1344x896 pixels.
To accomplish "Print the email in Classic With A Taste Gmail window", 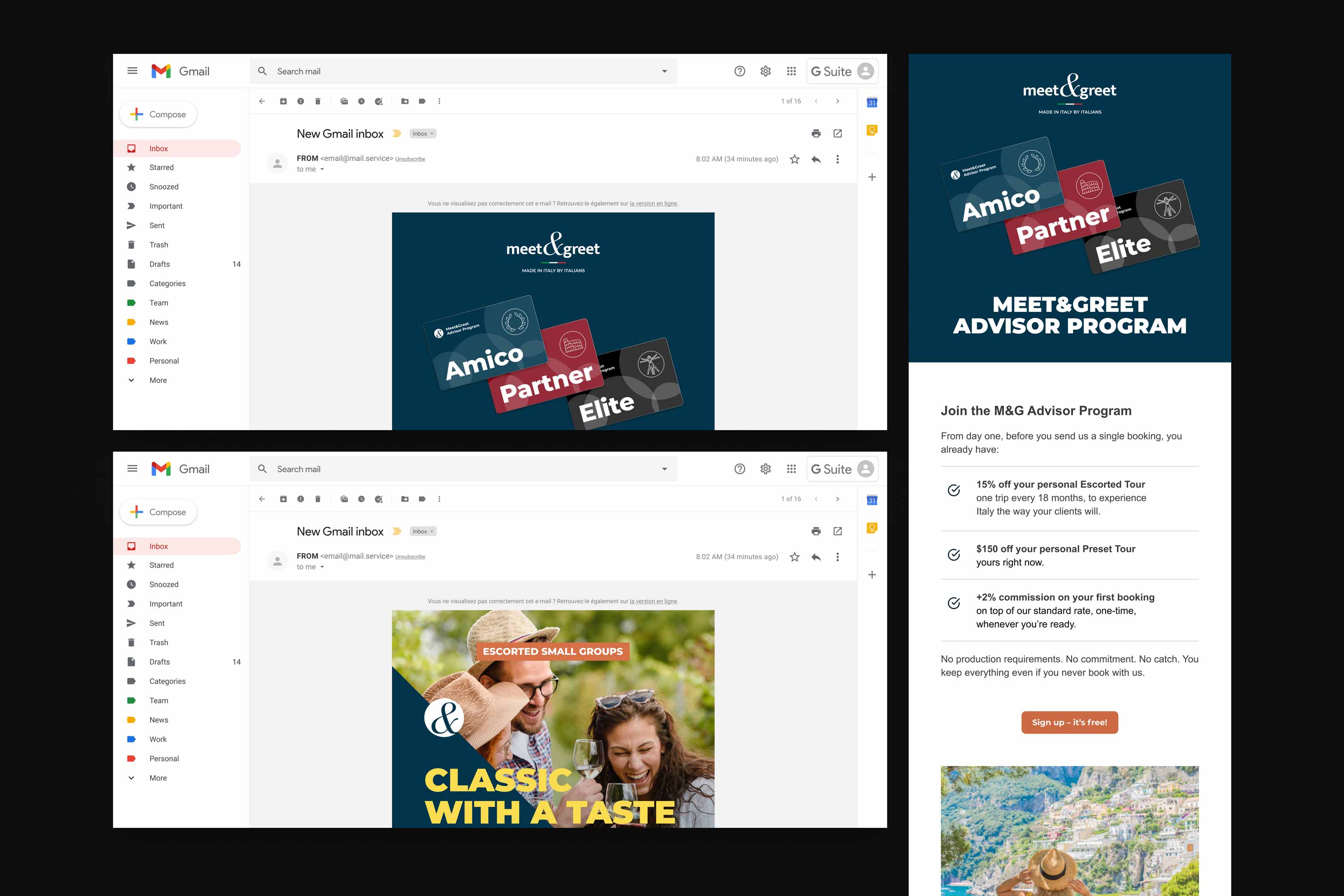I will 816,531.
